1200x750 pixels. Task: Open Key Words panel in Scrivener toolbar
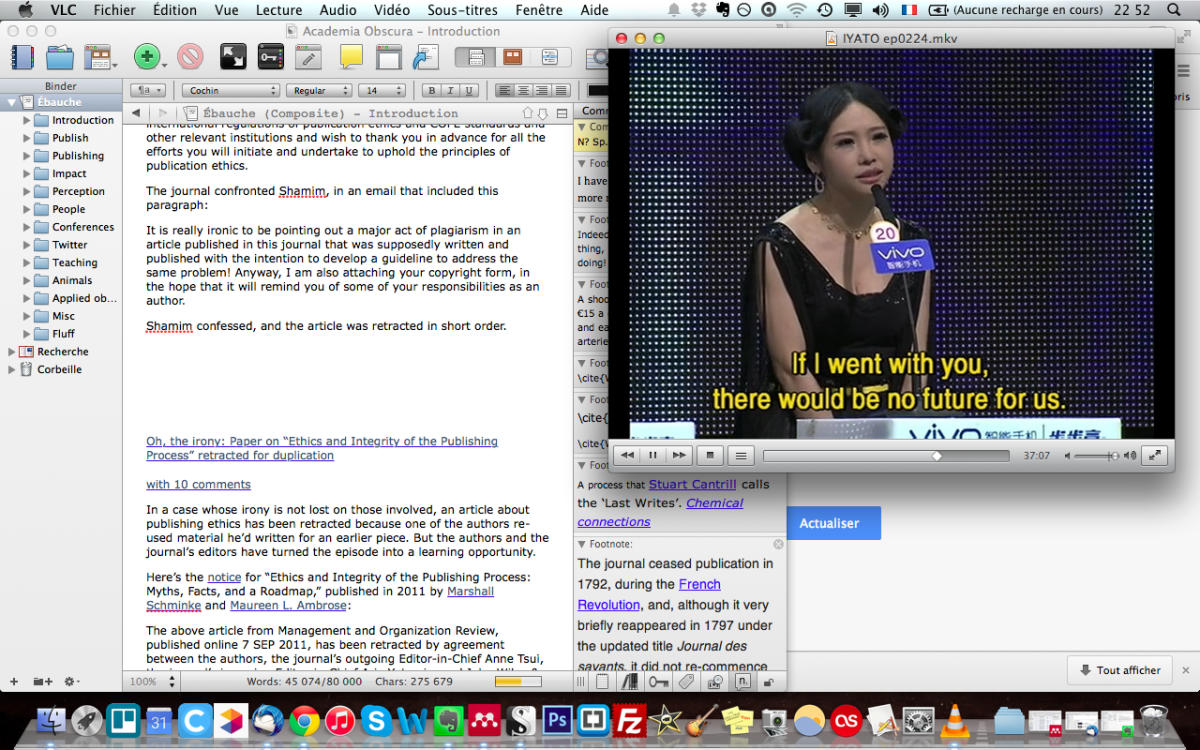point(270,57)
